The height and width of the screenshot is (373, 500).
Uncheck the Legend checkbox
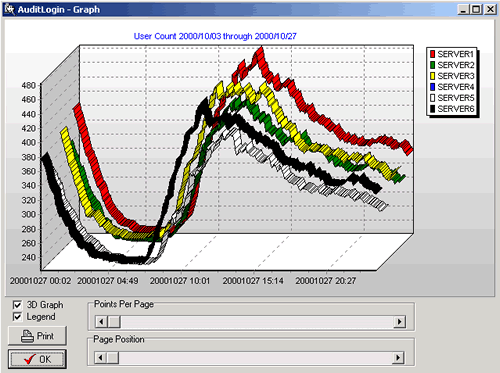[x=17, y=317]
